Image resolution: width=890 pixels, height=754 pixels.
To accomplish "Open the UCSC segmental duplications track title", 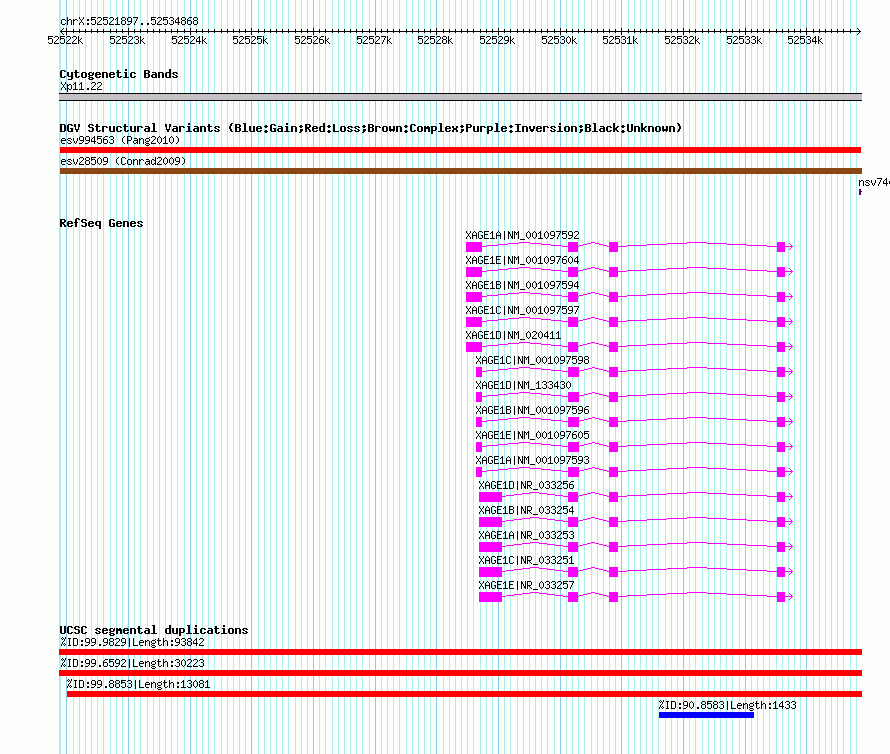I will [154, 630].
